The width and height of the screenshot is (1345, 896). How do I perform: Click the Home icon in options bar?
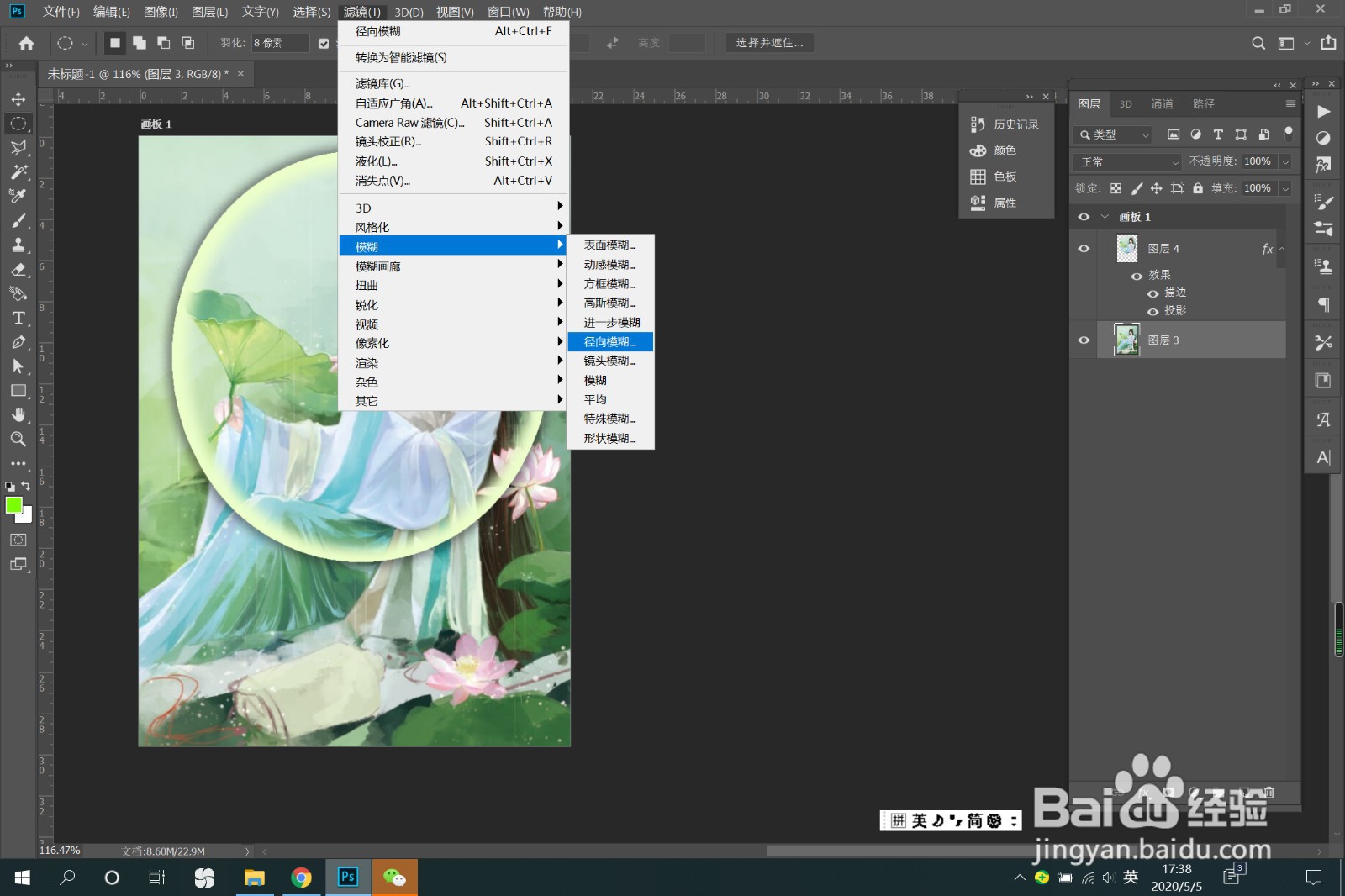coord(26,43)
